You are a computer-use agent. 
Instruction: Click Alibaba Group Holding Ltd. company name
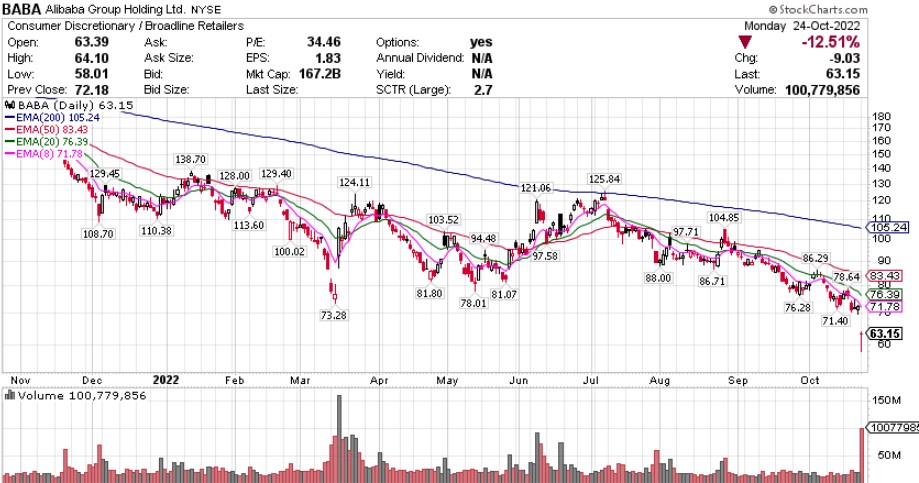116,10
